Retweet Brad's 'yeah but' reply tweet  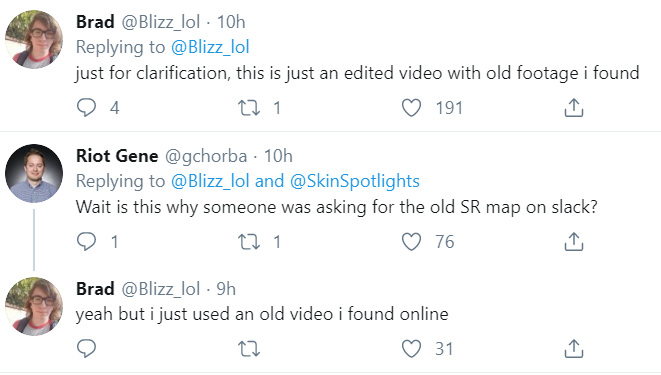[249, 349]
